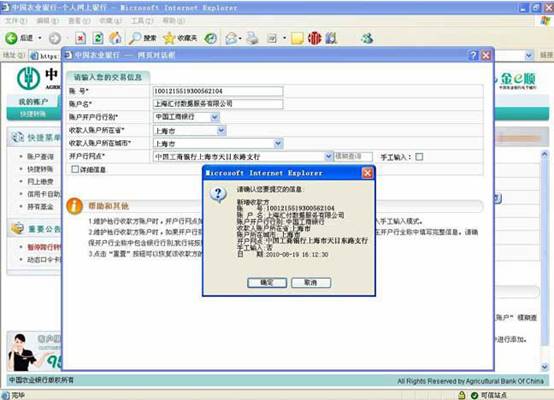
Task: Click the 模糊查询 fuzzy search field
Action: pyautogui.click(x=353, y=156)
